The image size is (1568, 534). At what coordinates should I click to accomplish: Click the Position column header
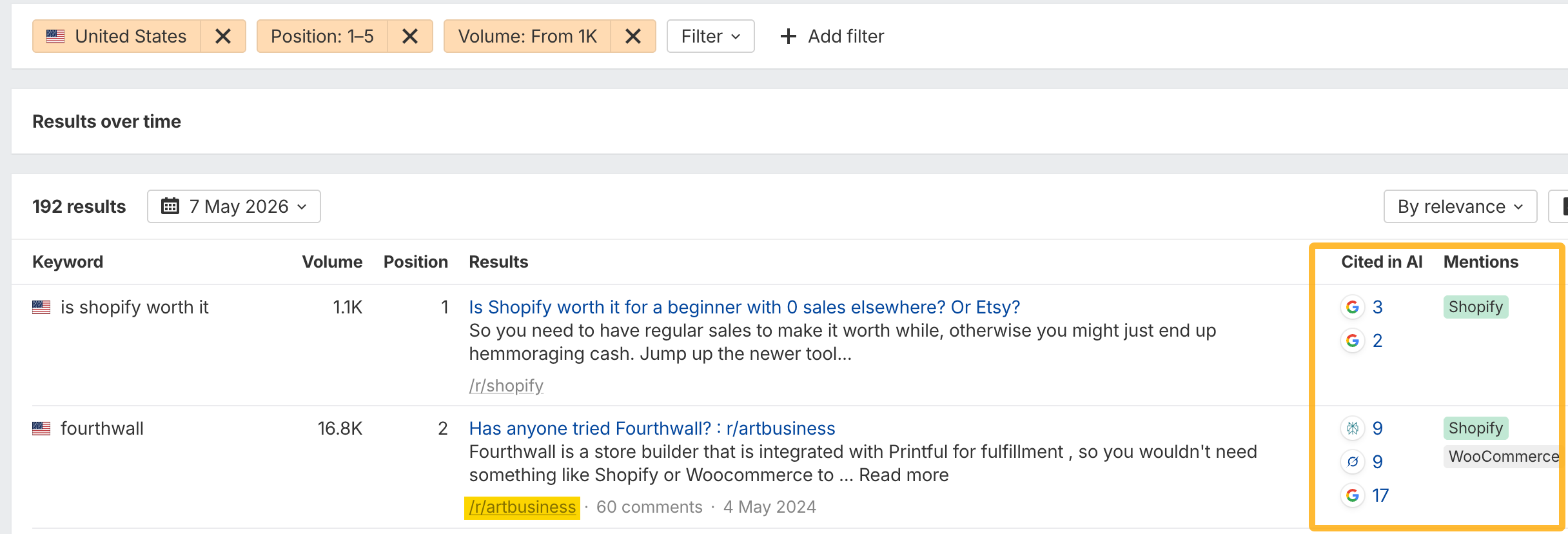coord(416,262)
